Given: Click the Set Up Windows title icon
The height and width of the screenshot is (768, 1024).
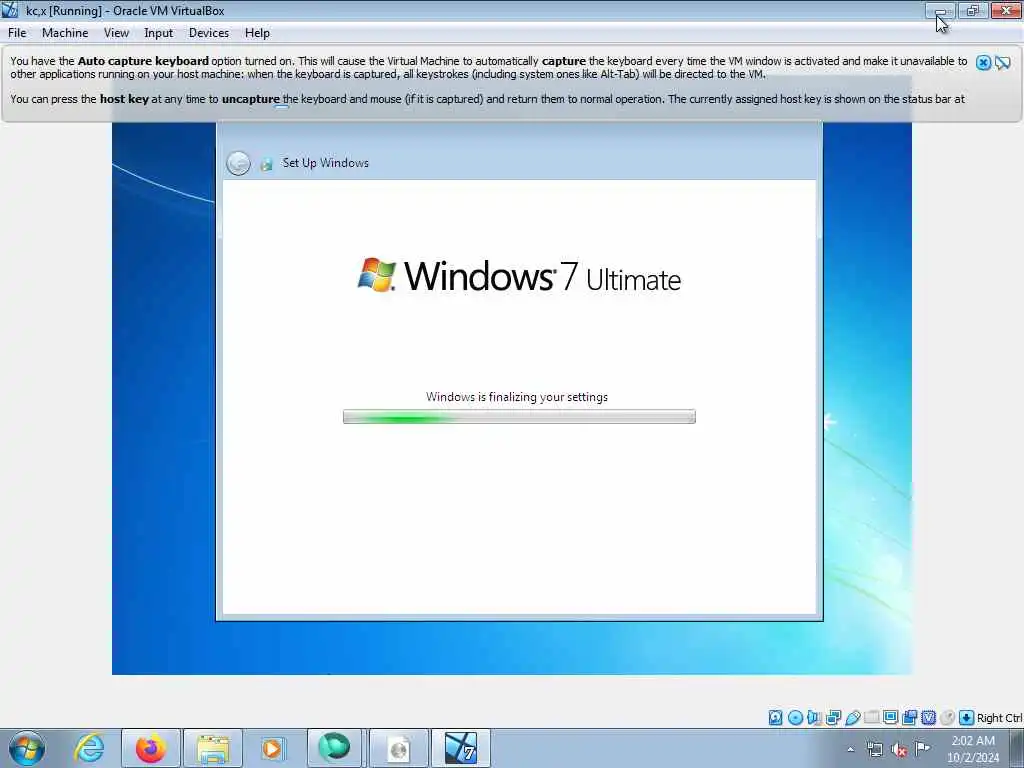Looking at the screenshot, I should (x=266, y=164).
